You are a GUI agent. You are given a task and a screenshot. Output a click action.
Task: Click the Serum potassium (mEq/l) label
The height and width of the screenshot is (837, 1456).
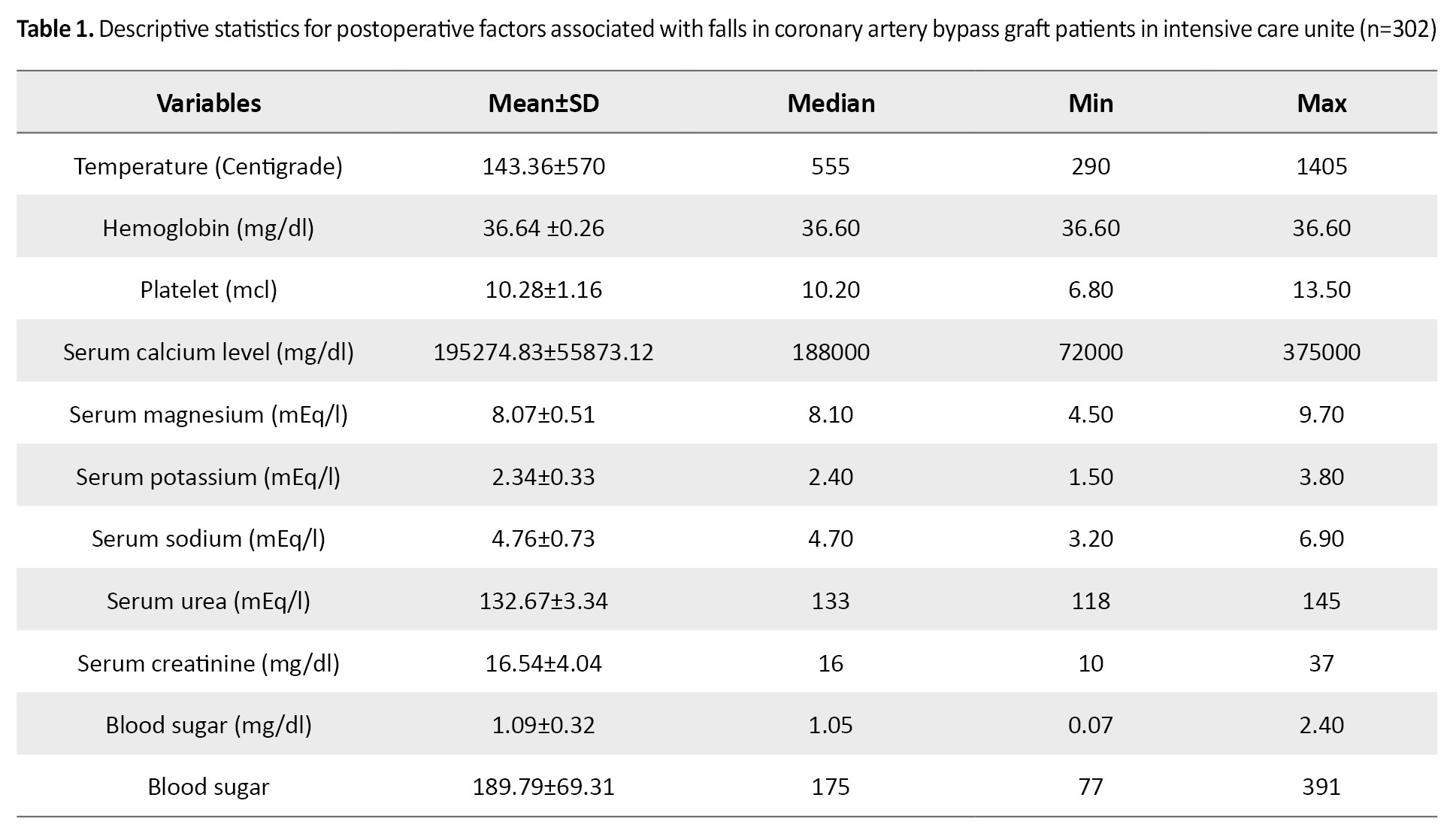coord(208,477)
